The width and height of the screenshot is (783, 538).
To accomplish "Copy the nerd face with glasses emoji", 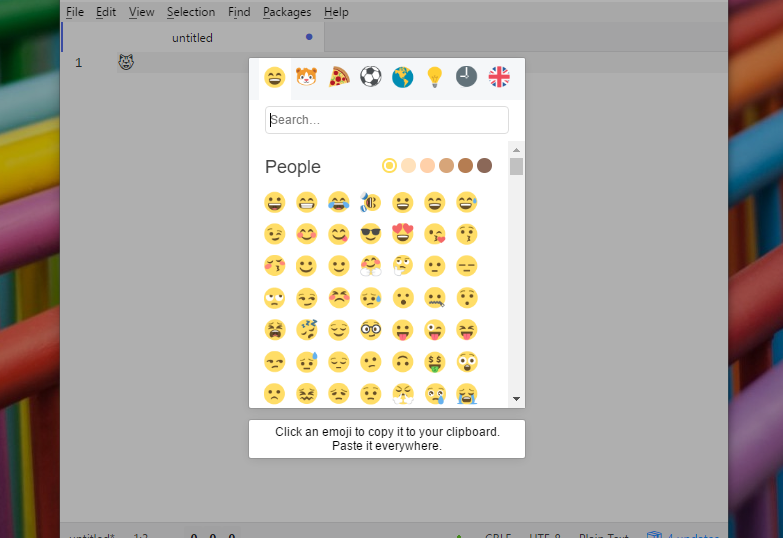I will 371,330.
